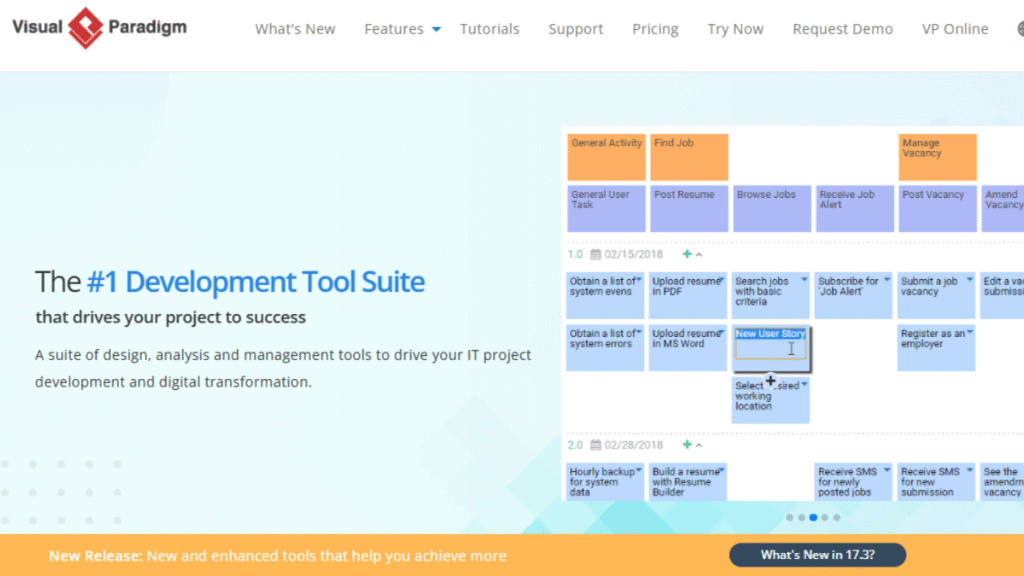Image resolution: width=1024 pixels, height=576 pixels.
Task: Click the calendar icon beside release 1.0
Action: click(596, 253)
